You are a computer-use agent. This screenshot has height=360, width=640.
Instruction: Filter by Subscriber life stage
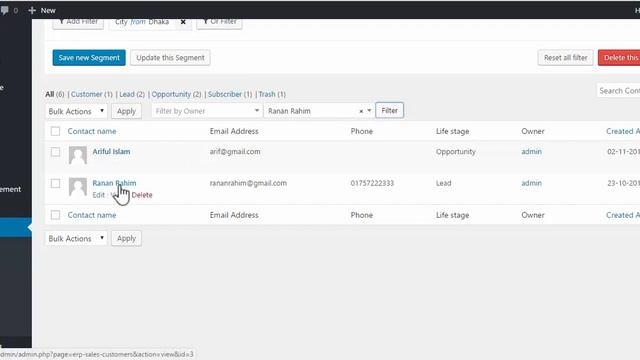(225, 94)
